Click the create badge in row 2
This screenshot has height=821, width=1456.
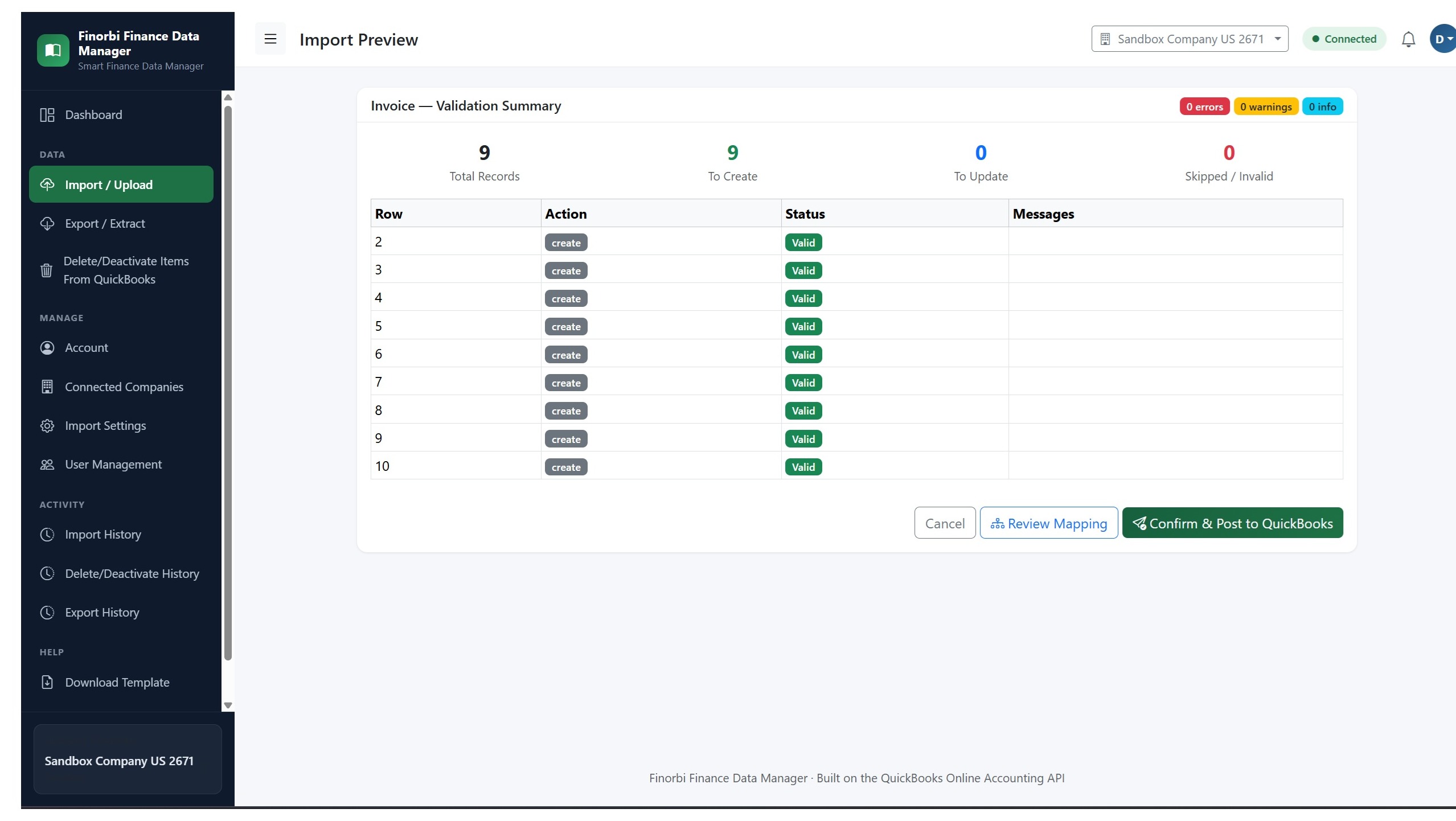point(566,243)
